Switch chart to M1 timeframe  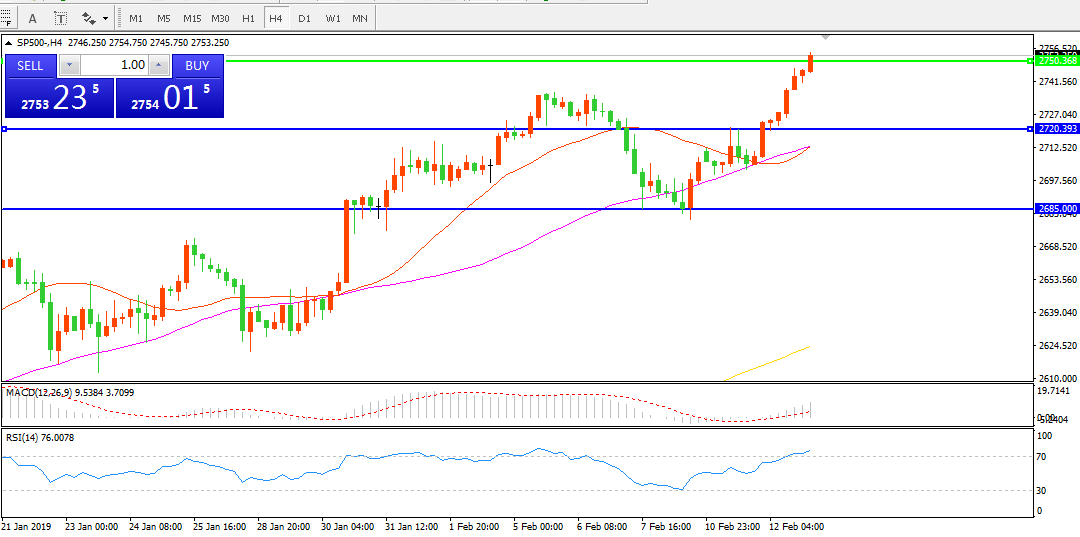pos(136,18)
